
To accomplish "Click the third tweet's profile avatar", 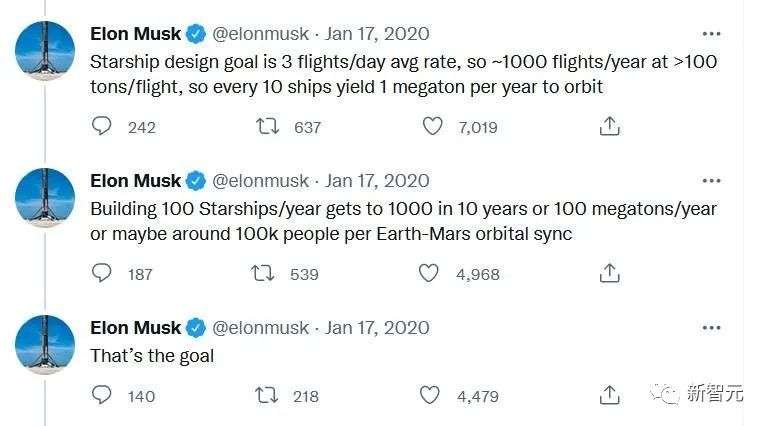I will [45, 344].
